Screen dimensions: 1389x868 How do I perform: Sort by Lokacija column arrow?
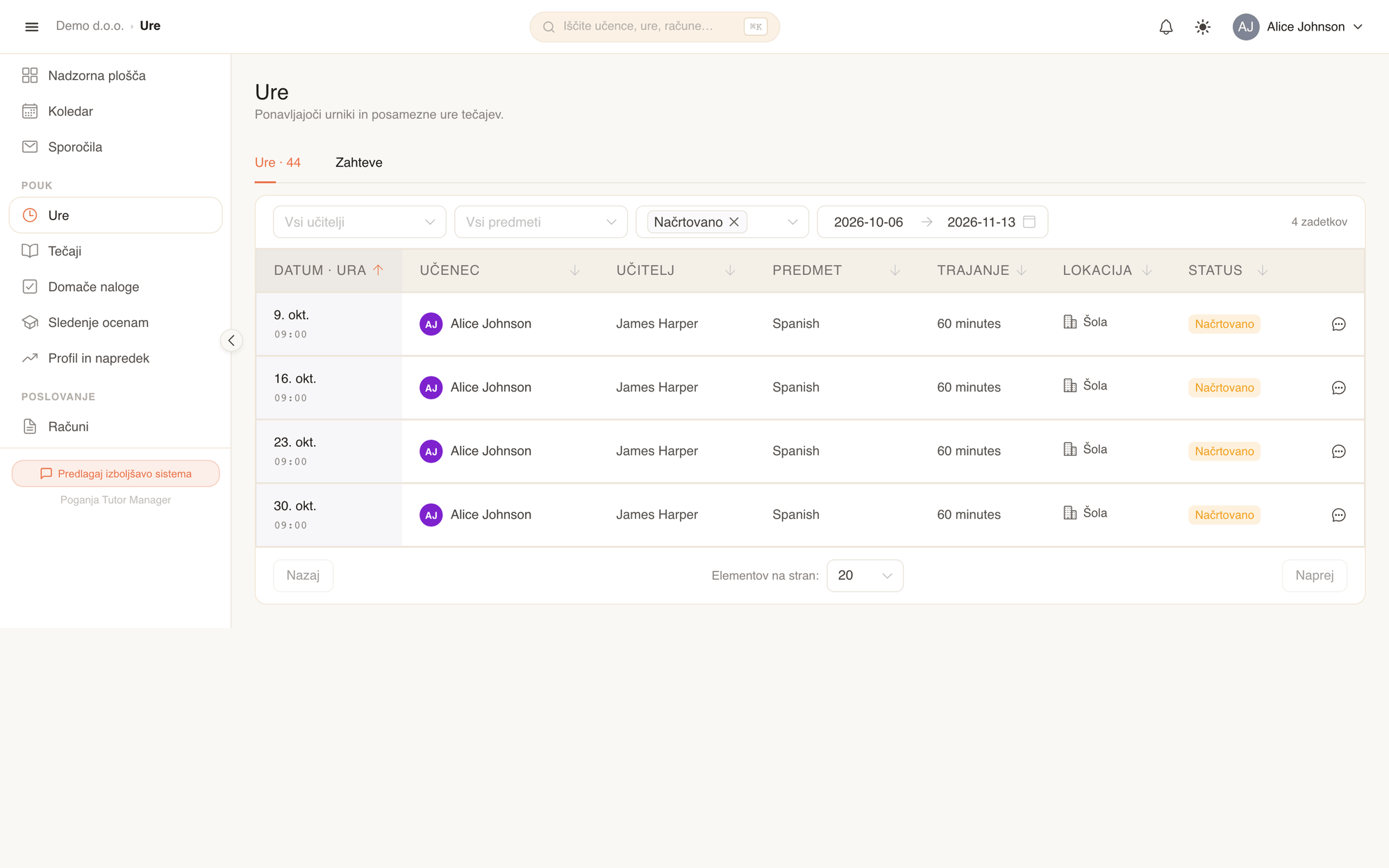click(x=1147, y=270)
